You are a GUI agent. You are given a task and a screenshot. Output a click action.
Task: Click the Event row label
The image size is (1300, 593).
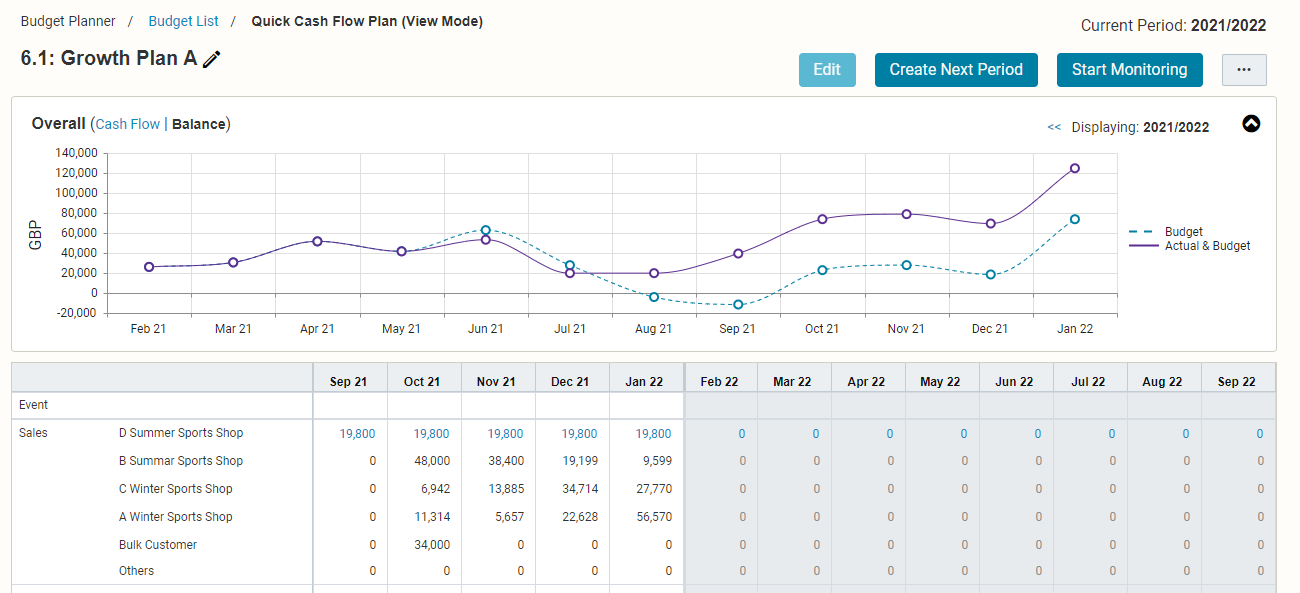pos(33,405)
